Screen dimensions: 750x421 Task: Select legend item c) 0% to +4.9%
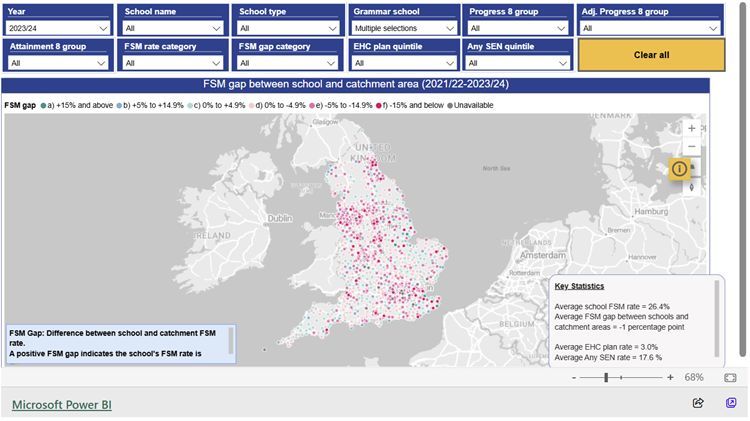(216, 105)
